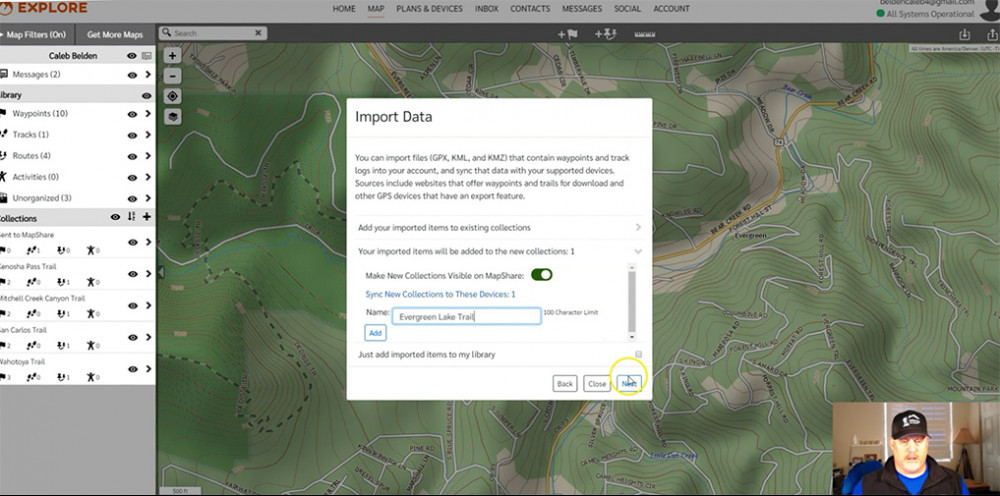Click the Explore logo
The height and width of the screenshot is (496, 1000).
[44, 8]
